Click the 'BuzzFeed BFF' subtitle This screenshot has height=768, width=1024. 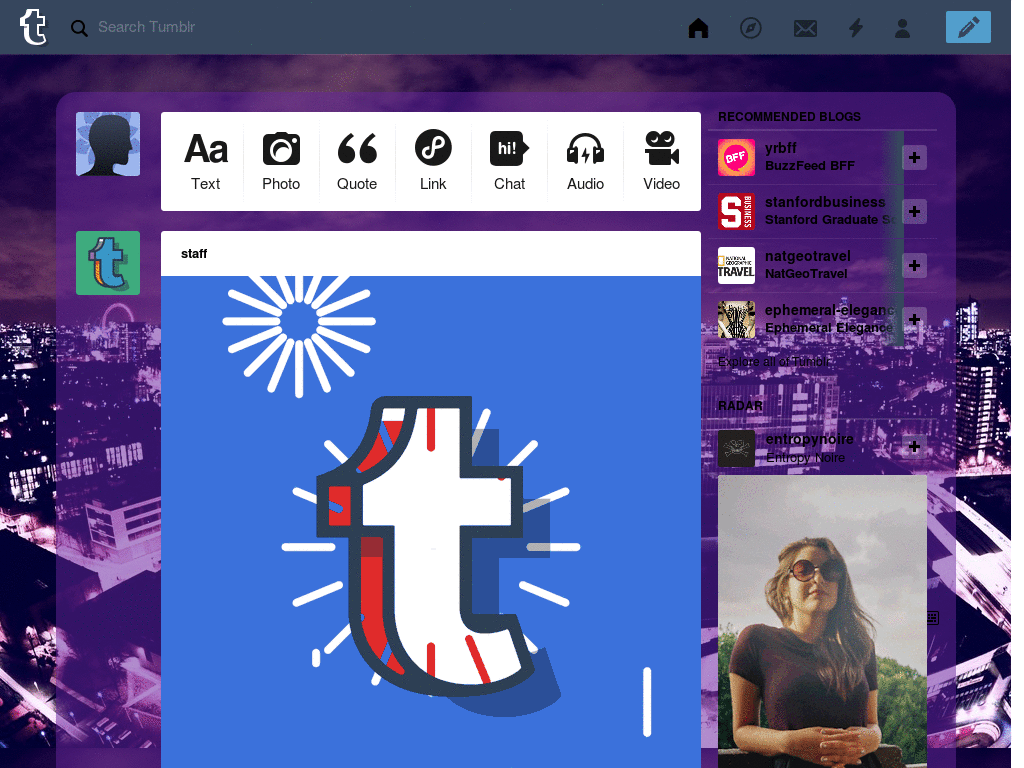[810, 166]
